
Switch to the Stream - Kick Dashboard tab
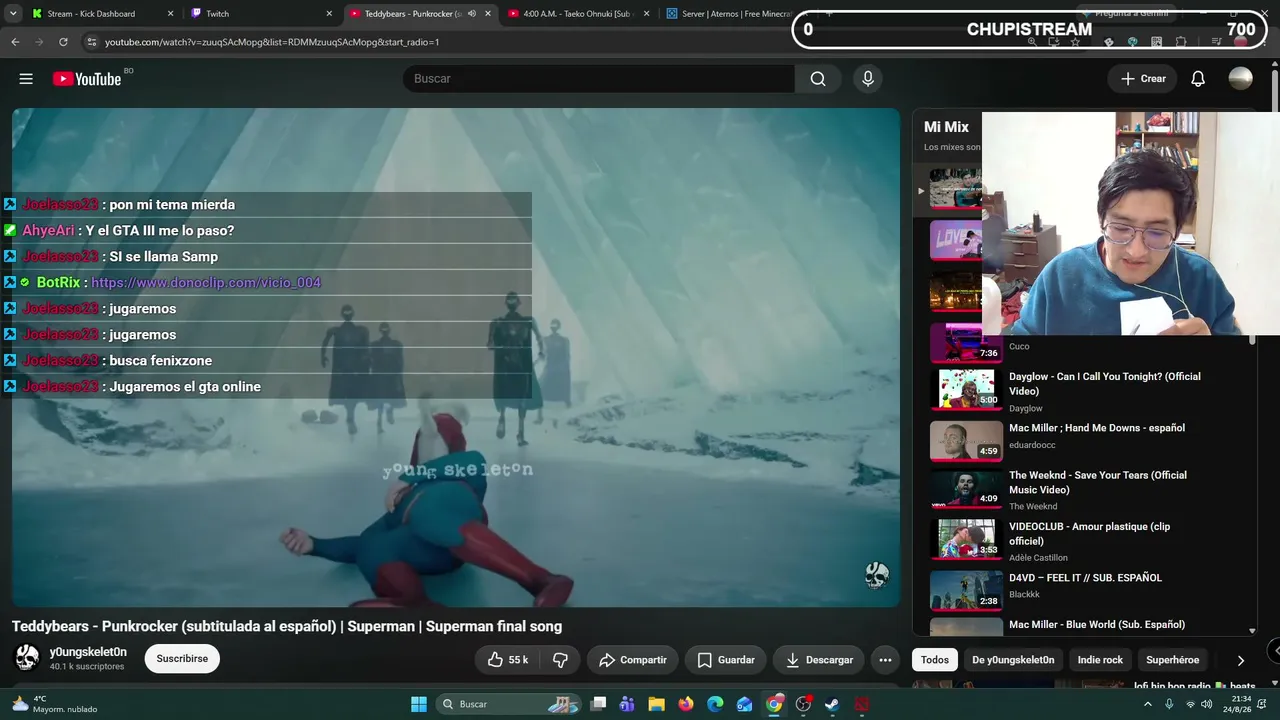[102, 14]
